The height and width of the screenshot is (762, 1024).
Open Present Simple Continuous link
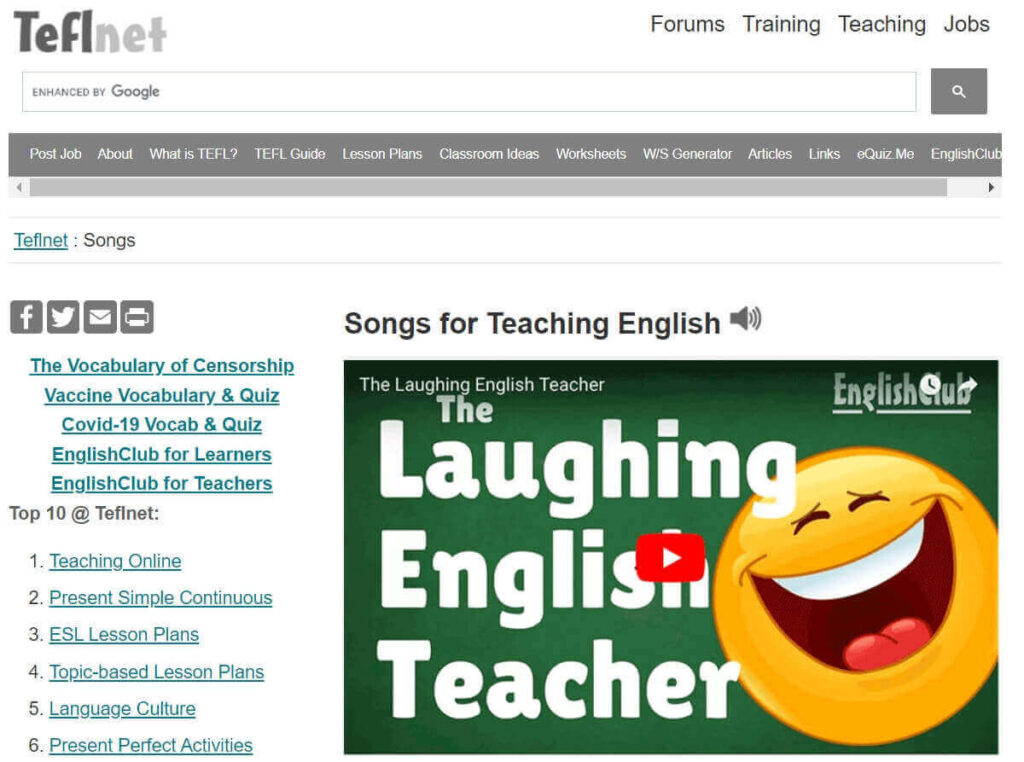tap(161, 597)
